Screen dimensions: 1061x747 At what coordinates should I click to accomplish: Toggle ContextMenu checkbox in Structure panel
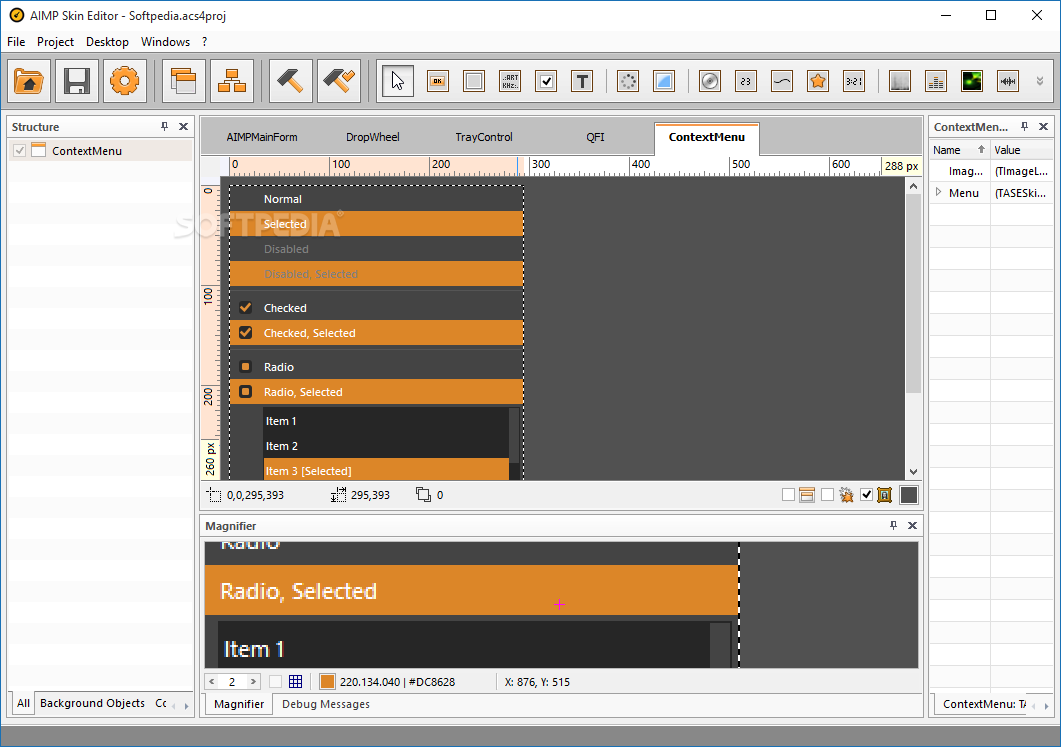20,150
